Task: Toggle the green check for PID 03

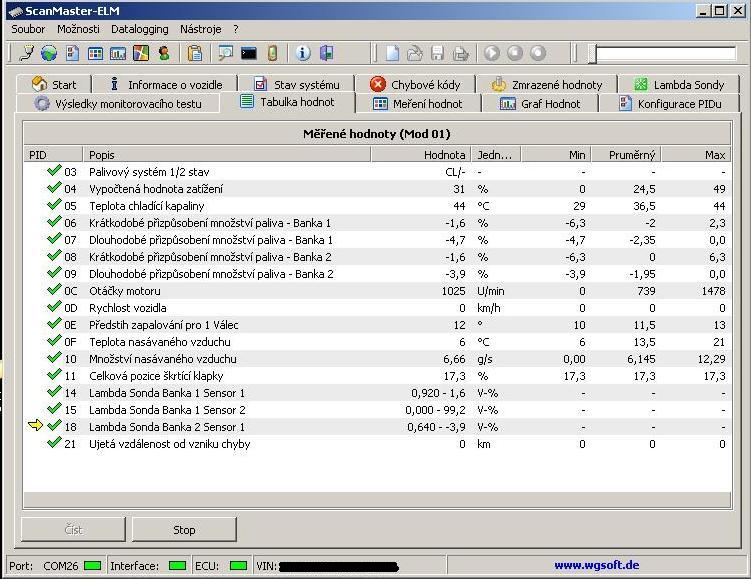Action: (54, 172)
